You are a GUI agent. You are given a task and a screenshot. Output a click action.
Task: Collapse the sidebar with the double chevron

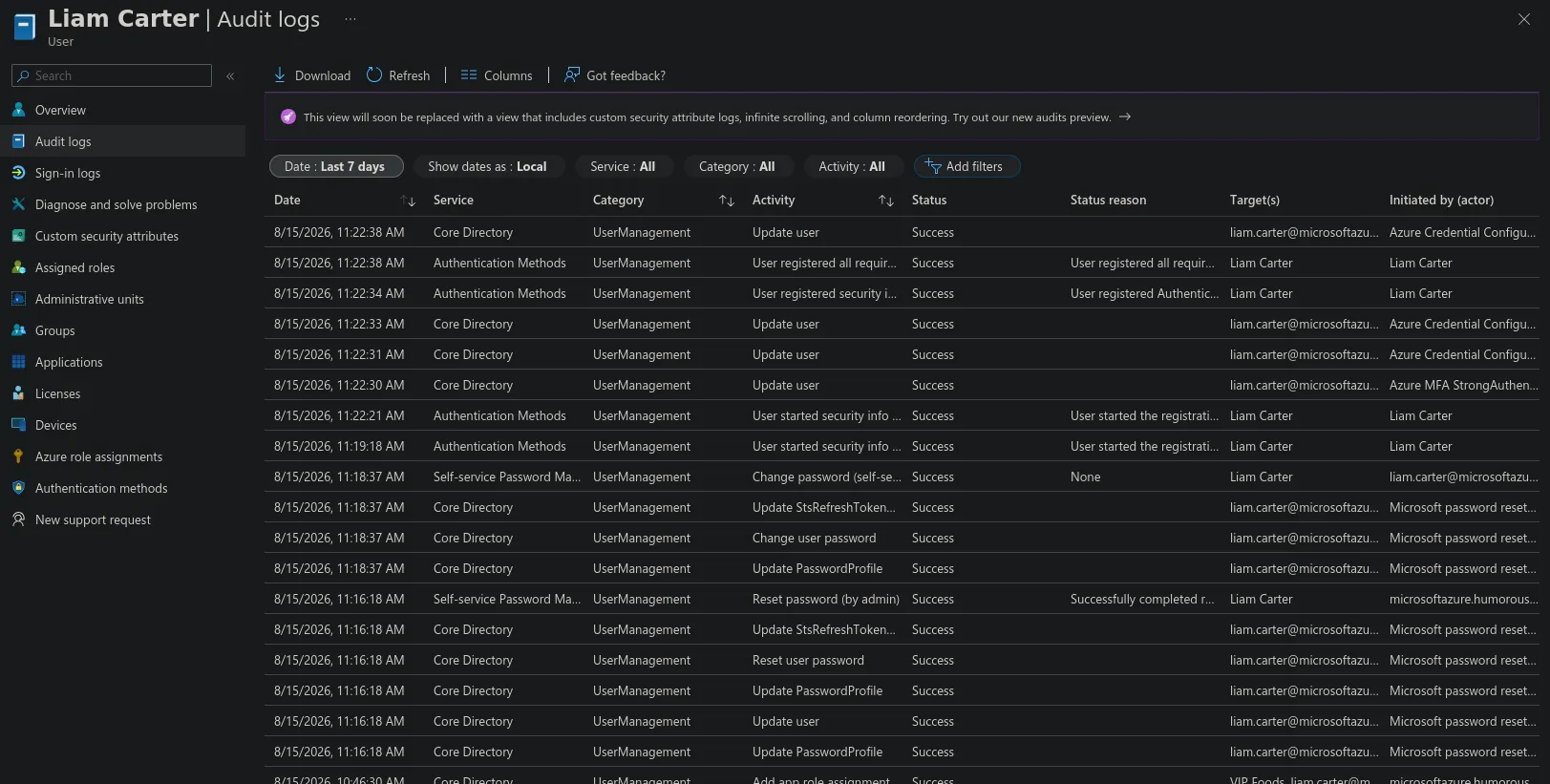(230, 75)
